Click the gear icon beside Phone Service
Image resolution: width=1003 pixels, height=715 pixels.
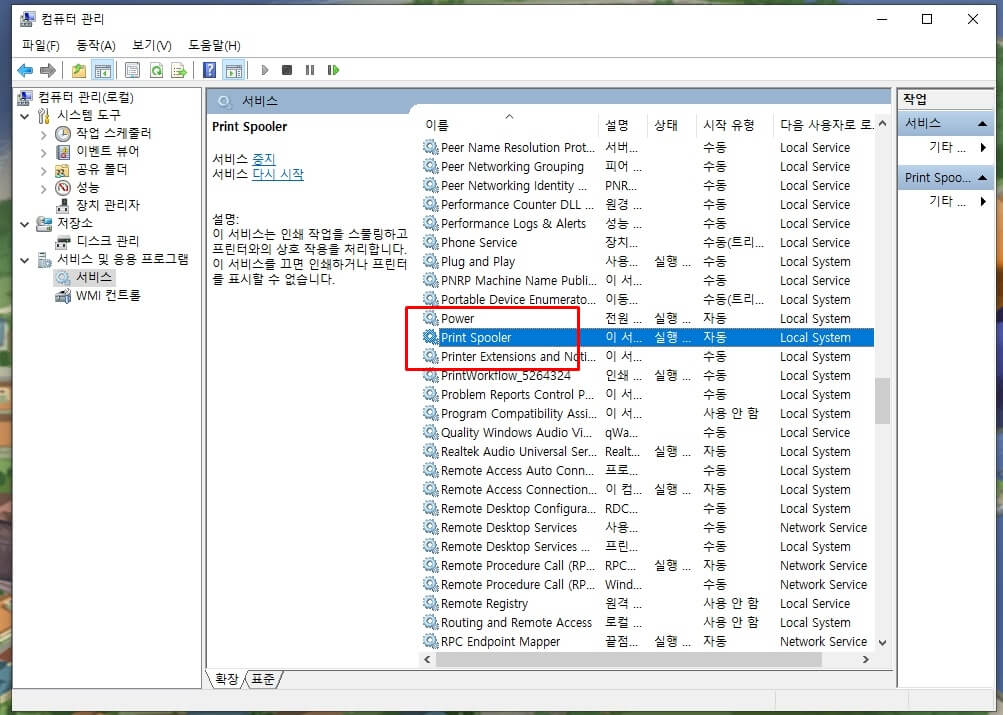pyautogui.click(x=430, y=242)
